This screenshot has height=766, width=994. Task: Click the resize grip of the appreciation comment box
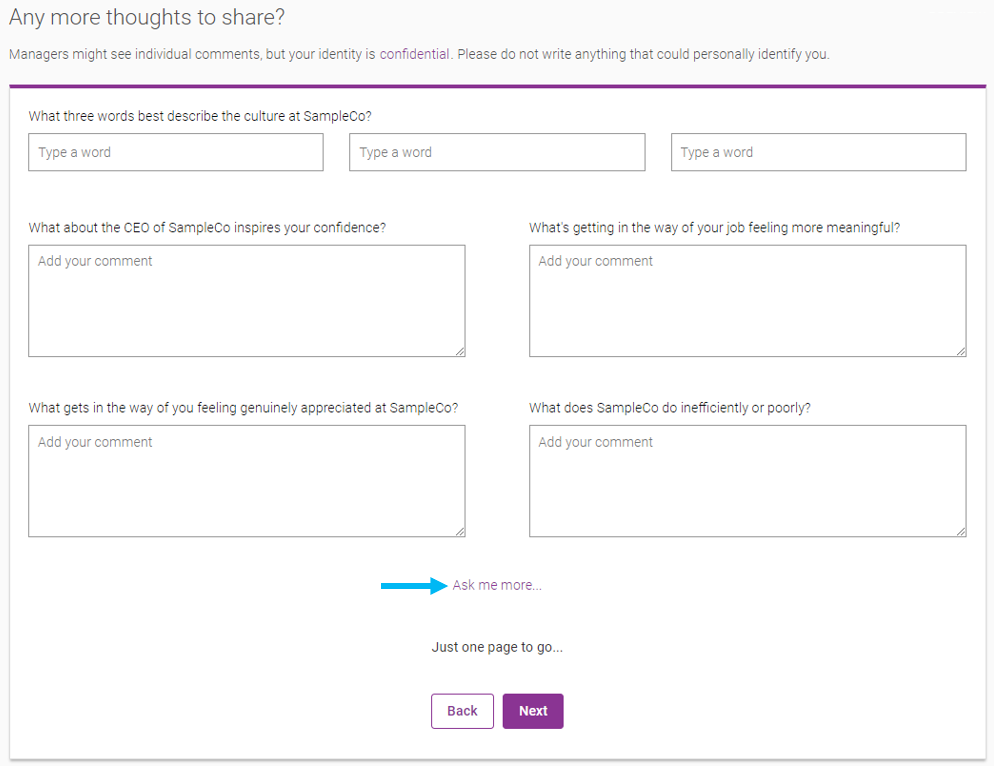click(x=460, y=531)
